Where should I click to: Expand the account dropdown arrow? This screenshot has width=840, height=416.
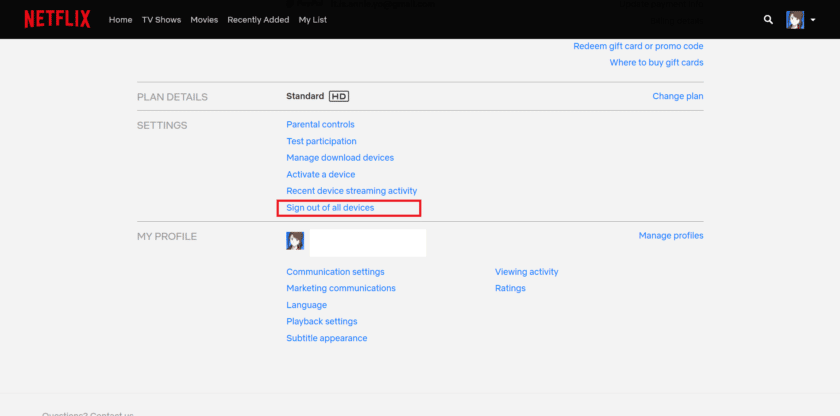814,20
